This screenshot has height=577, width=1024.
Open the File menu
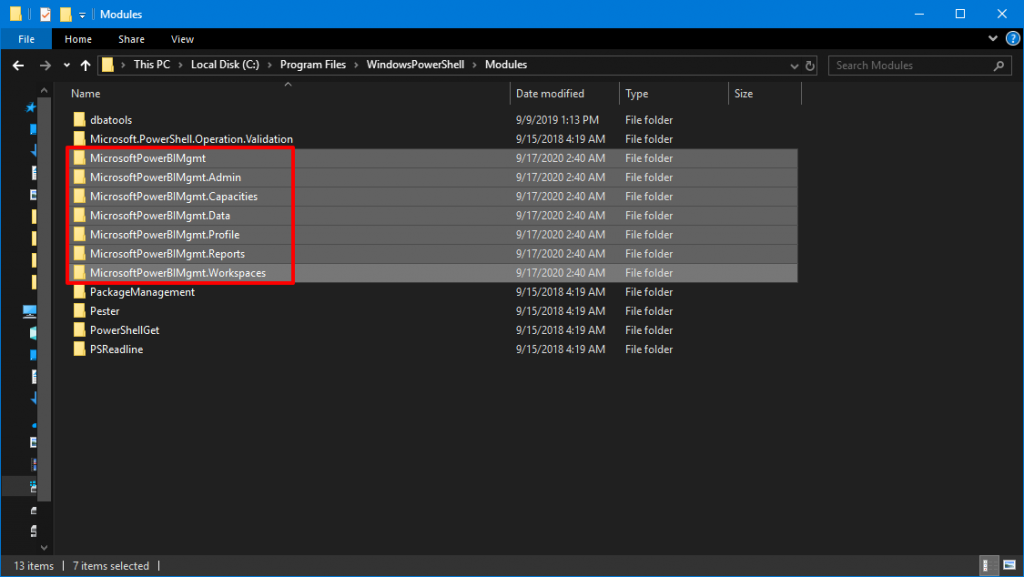(27, 39)
